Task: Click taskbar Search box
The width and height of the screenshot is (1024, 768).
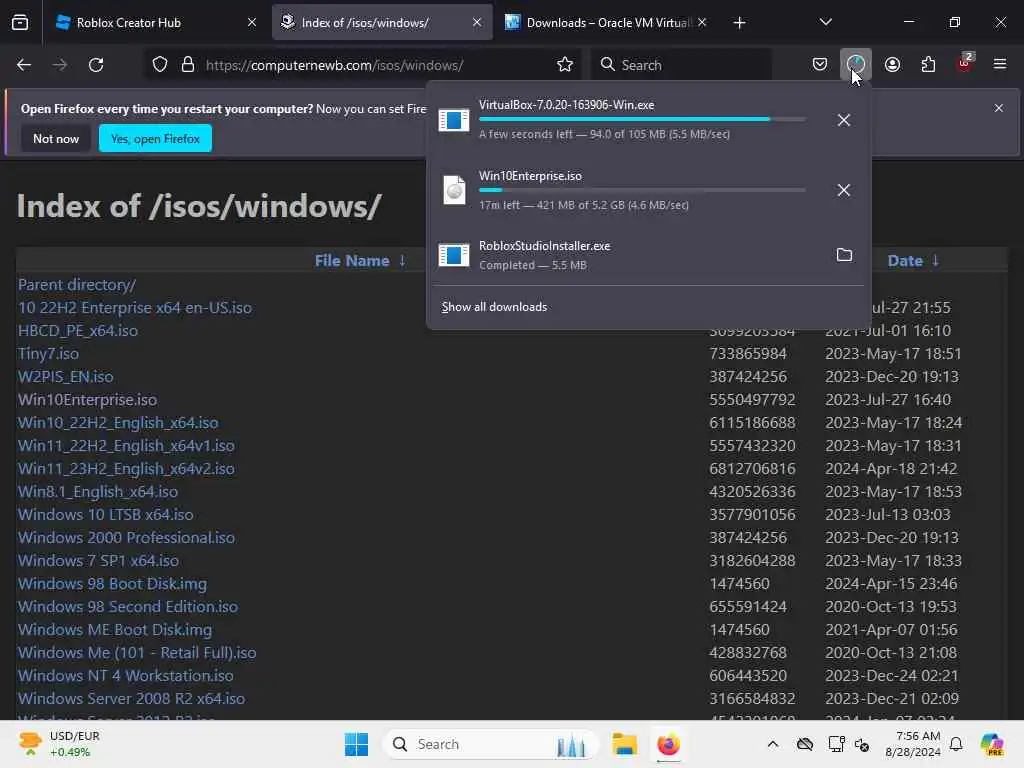Action: (490, 744)
